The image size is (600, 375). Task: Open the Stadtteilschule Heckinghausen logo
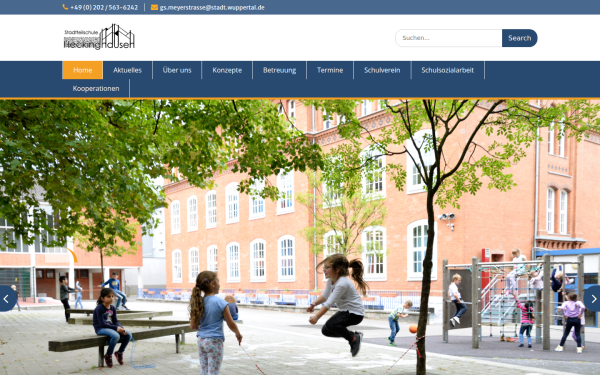coord(99,37)
